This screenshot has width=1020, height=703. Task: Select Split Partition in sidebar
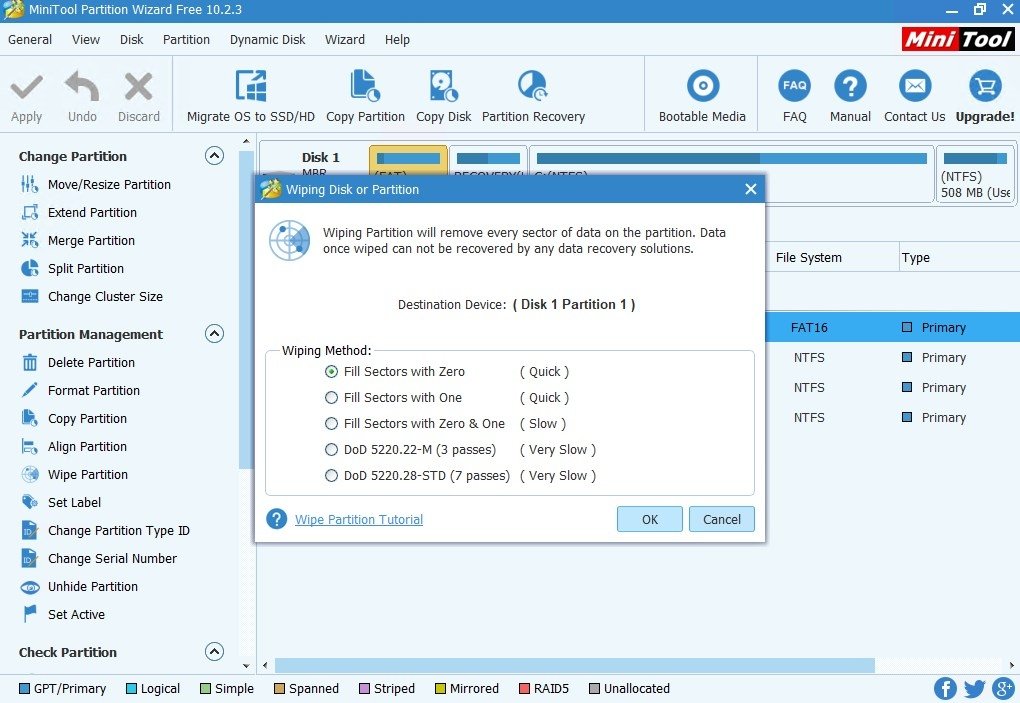[72, 269]
